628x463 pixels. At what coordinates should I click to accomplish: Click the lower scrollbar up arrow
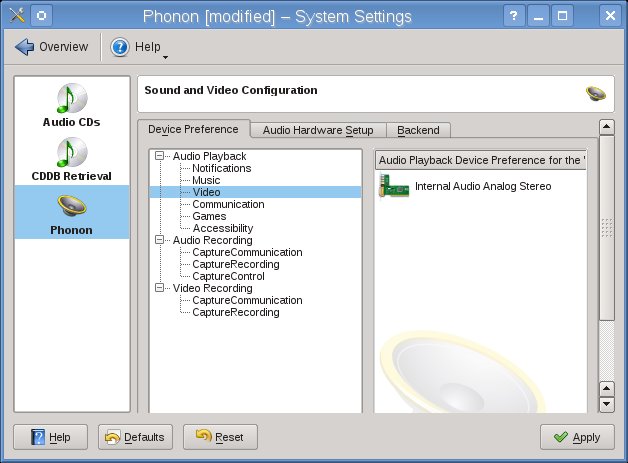pyautogui.click(x=606, y=388)
